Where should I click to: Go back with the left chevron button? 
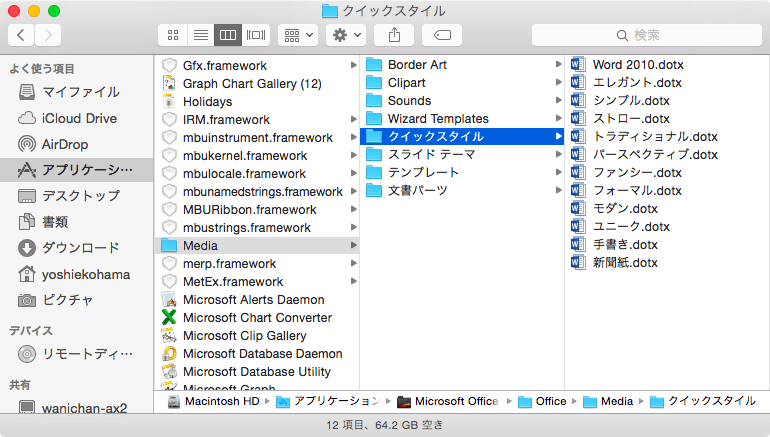(x=21, y=35)
